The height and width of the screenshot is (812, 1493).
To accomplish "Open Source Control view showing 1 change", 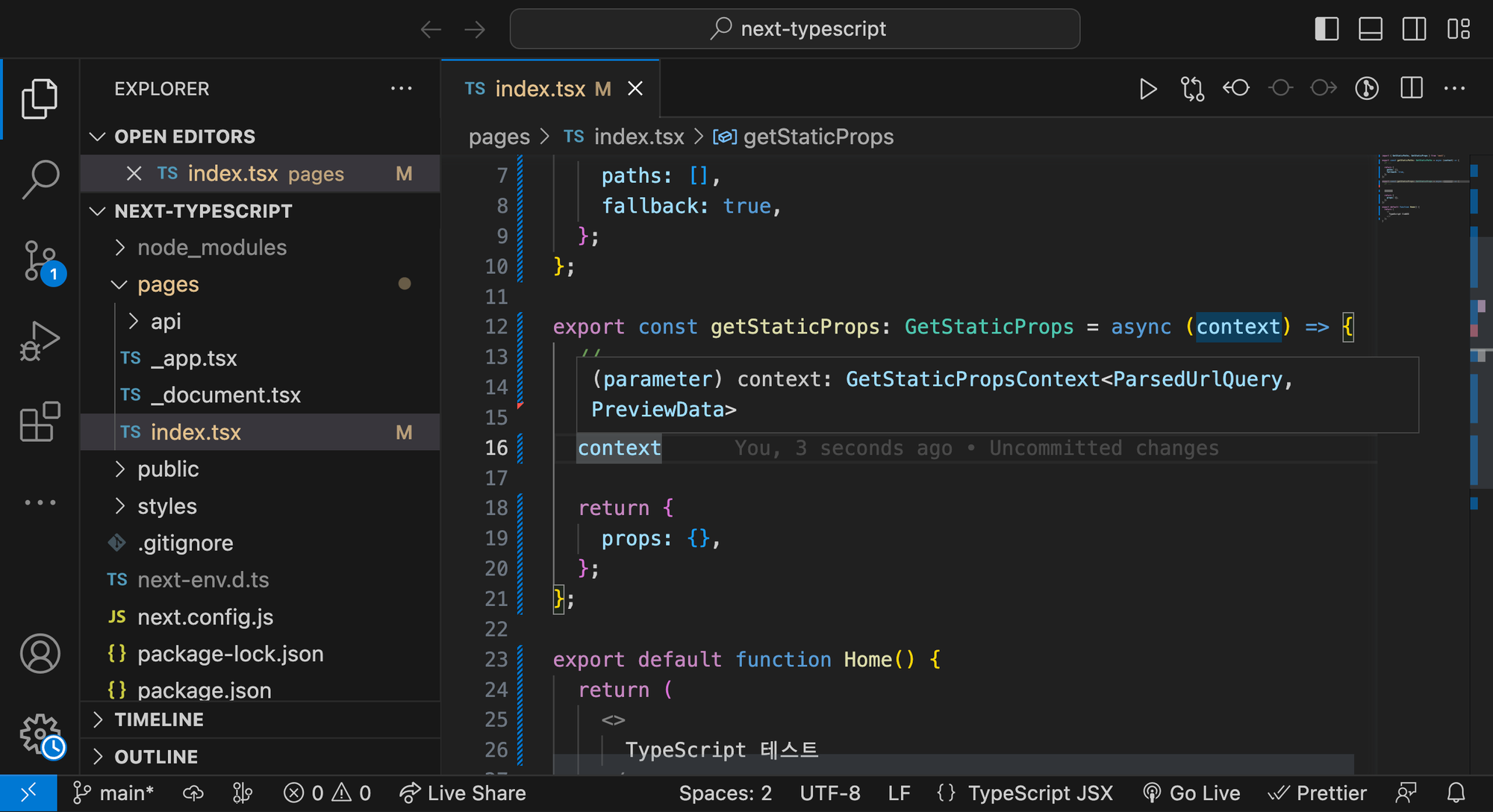I will (x=40, y=261).
